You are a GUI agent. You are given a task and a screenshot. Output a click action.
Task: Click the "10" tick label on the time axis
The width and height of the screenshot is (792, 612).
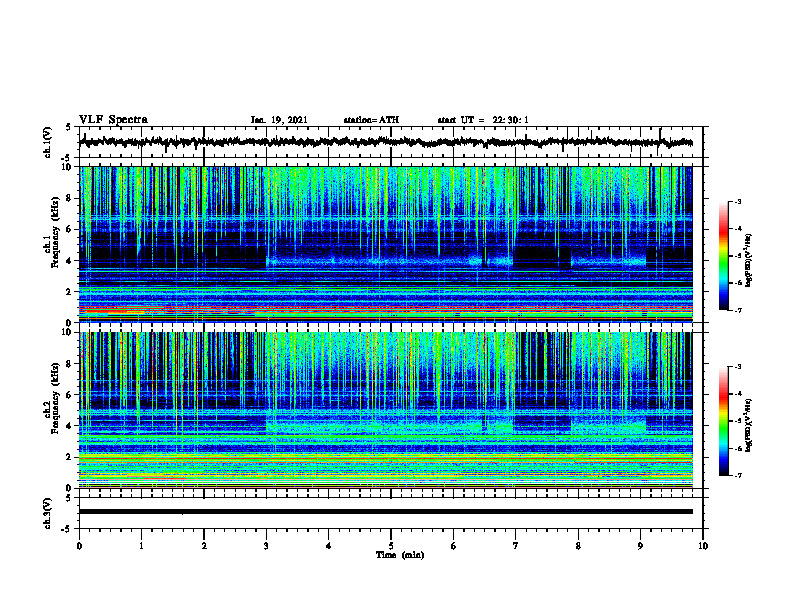pyautogui.click(x=703, y=546)
